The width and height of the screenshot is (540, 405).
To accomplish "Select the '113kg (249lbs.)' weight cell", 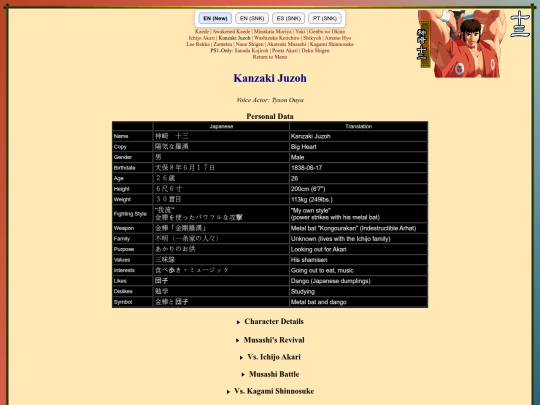I will coord(358,199).
